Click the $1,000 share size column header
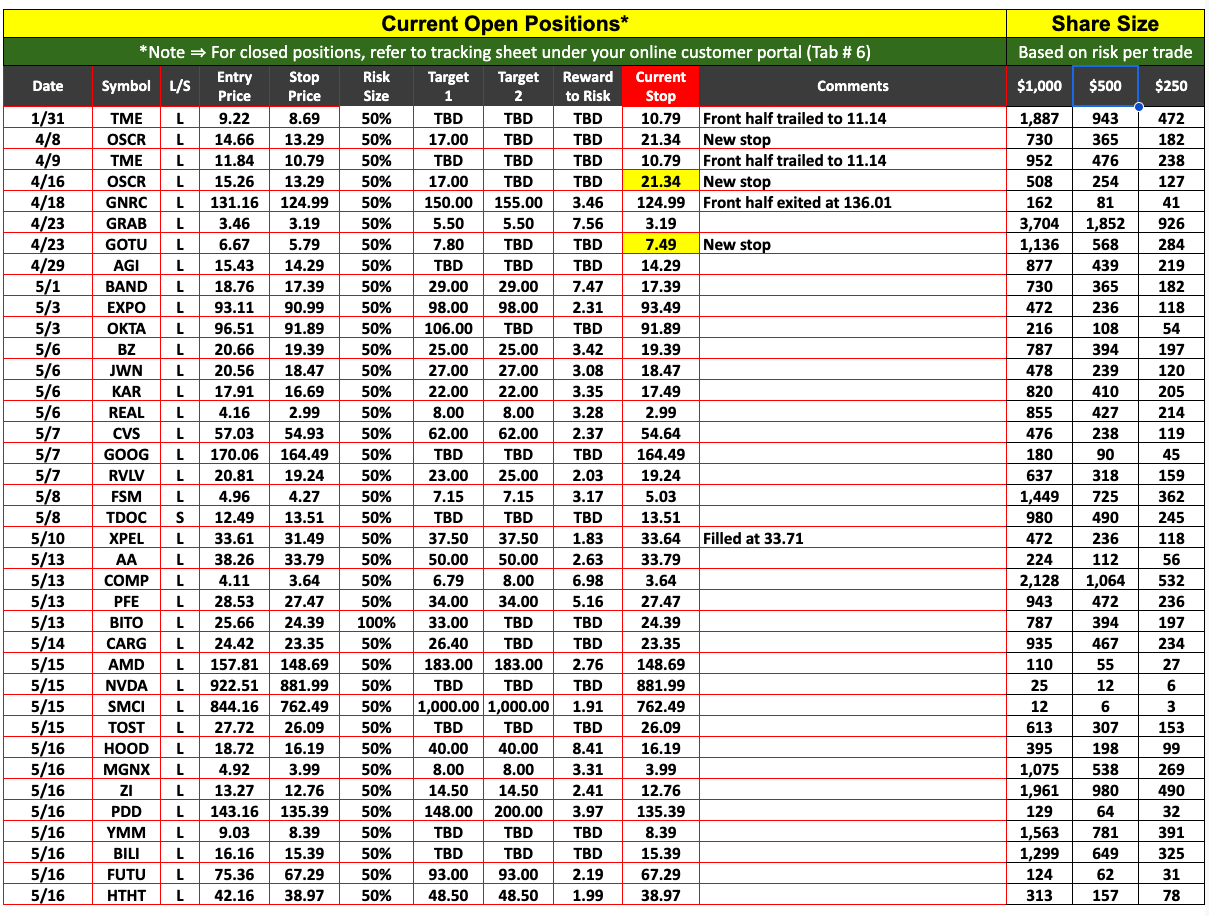This screenshot has height=916, width=1209. [x=1039, y=86]
